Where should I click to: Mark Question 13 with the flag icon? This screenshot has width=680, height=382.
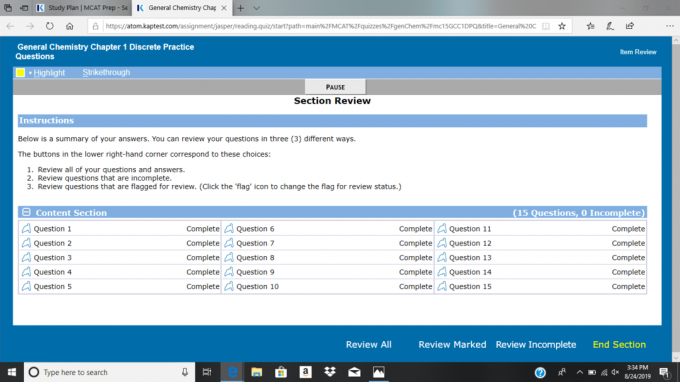442,257
